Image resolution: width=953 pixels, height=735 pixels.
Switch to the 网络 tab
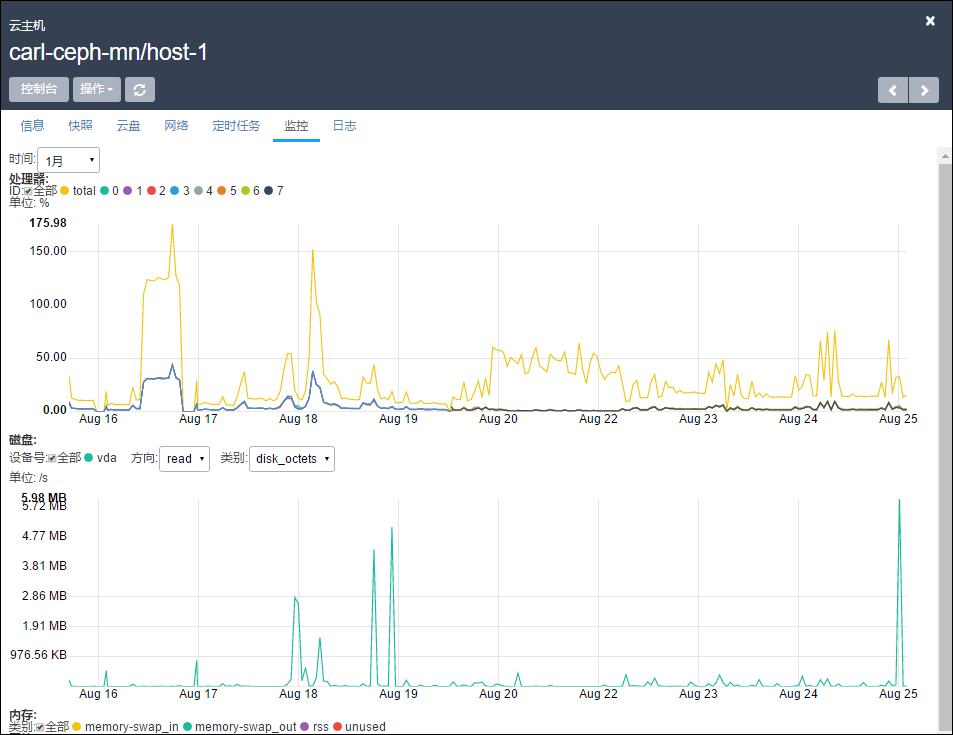click(176, 126)
